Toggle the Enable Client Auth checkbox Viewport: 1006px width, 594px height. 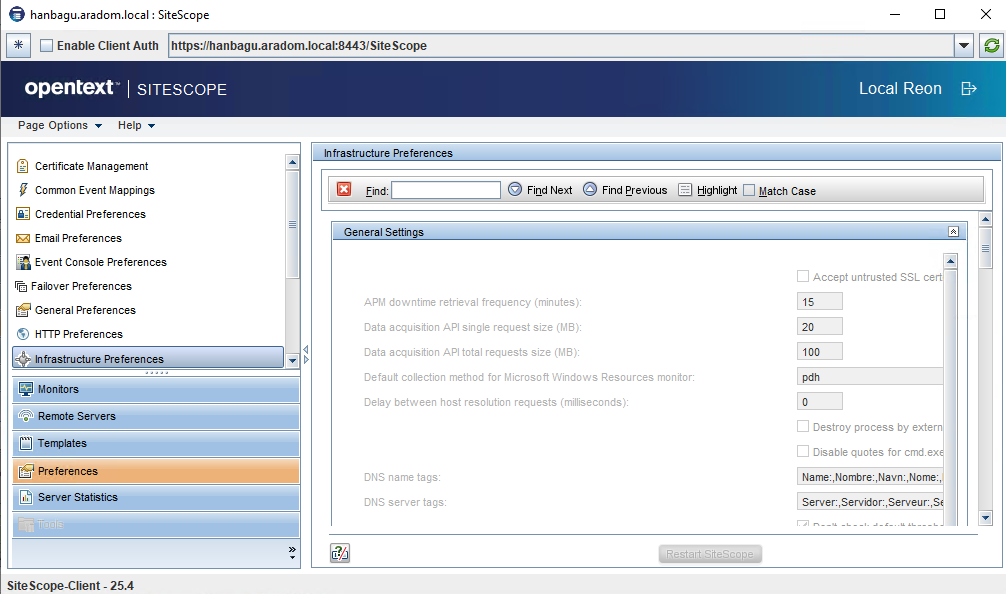(46, 46)
